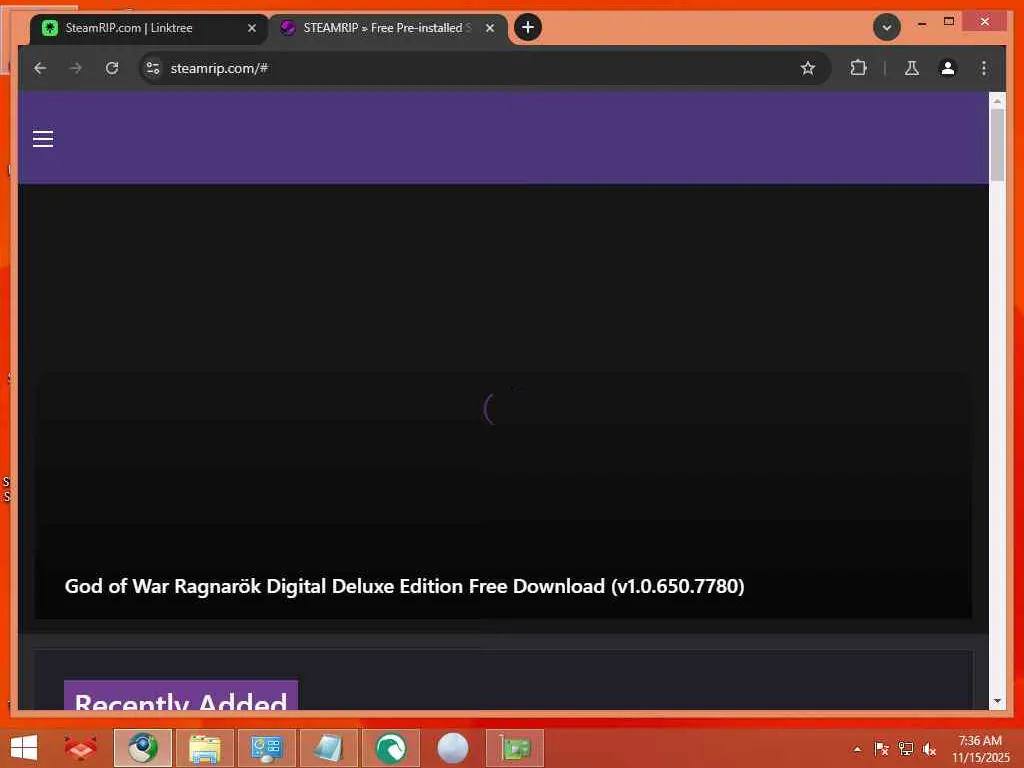Open the Extensions puzzle icon
The width and height of the screenshot is (1024, 768).
(x=858, y=68)
